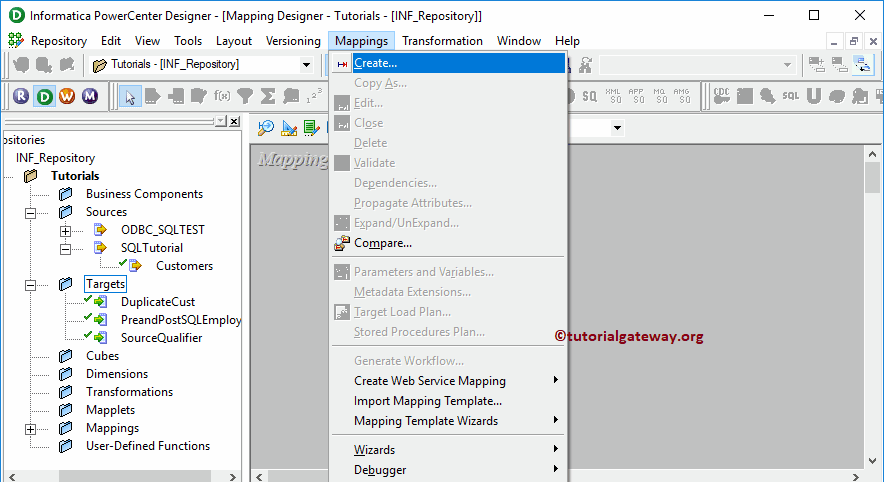Open the Repository menu
The height and width of the screenshot is (482, 884).
click(59, 41)
